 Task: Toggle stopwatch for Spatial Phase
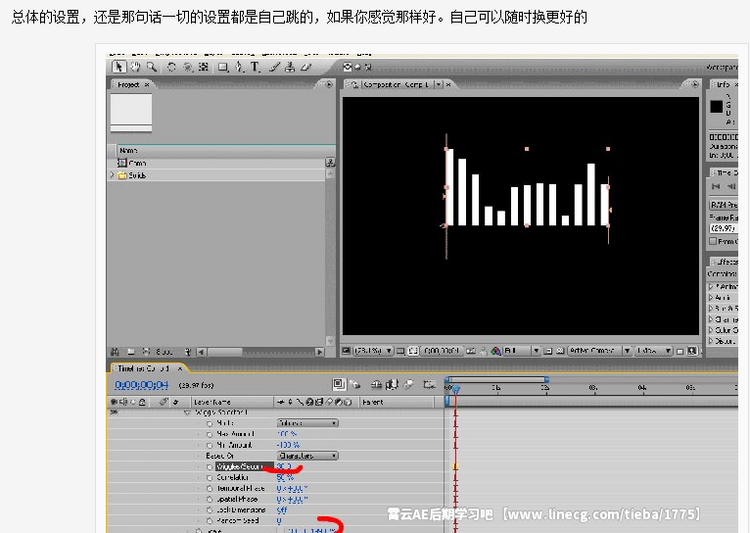[210, 499]
